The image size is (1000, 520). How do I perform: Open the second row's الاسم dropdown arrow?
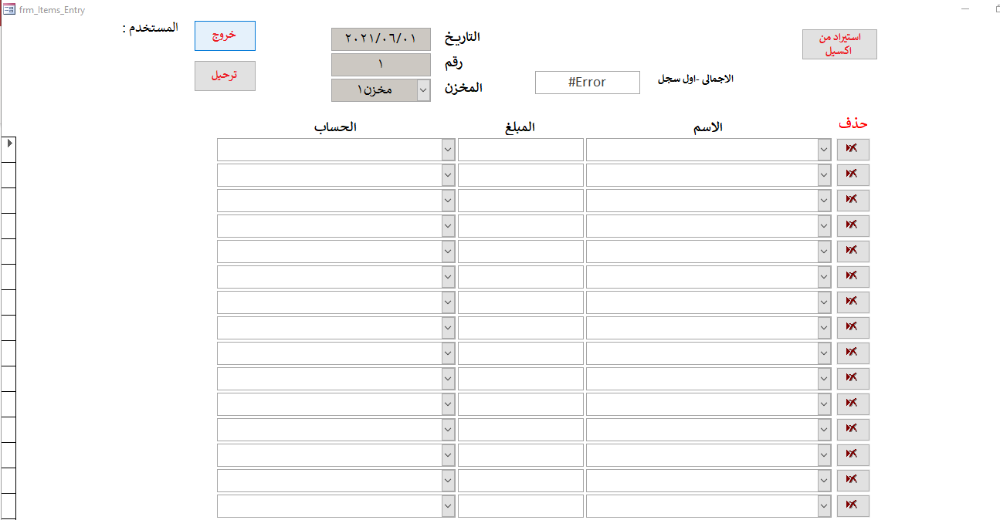point(824,175)
